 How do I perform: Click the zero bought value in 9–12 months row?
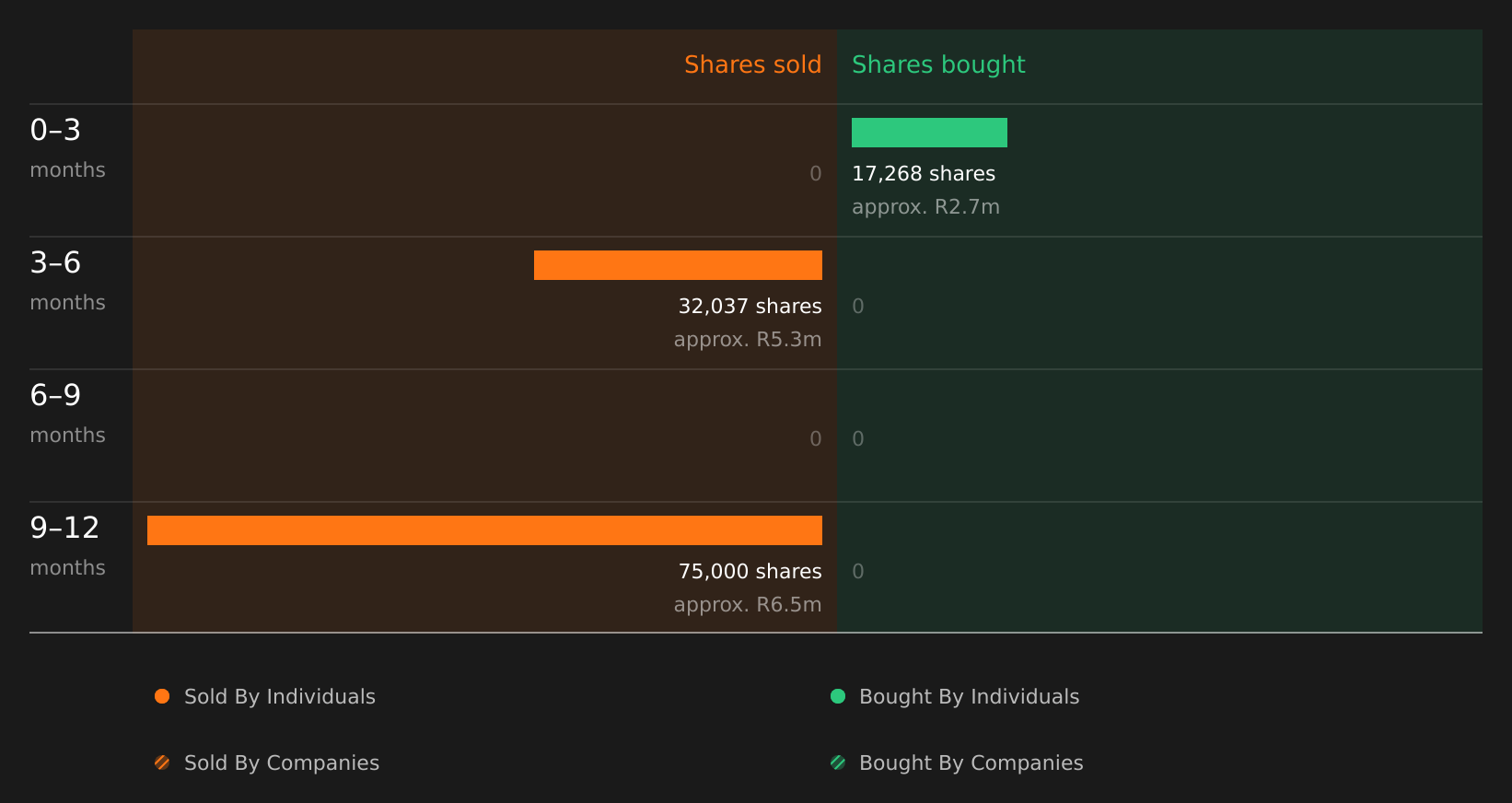click(x=858, y=571)
